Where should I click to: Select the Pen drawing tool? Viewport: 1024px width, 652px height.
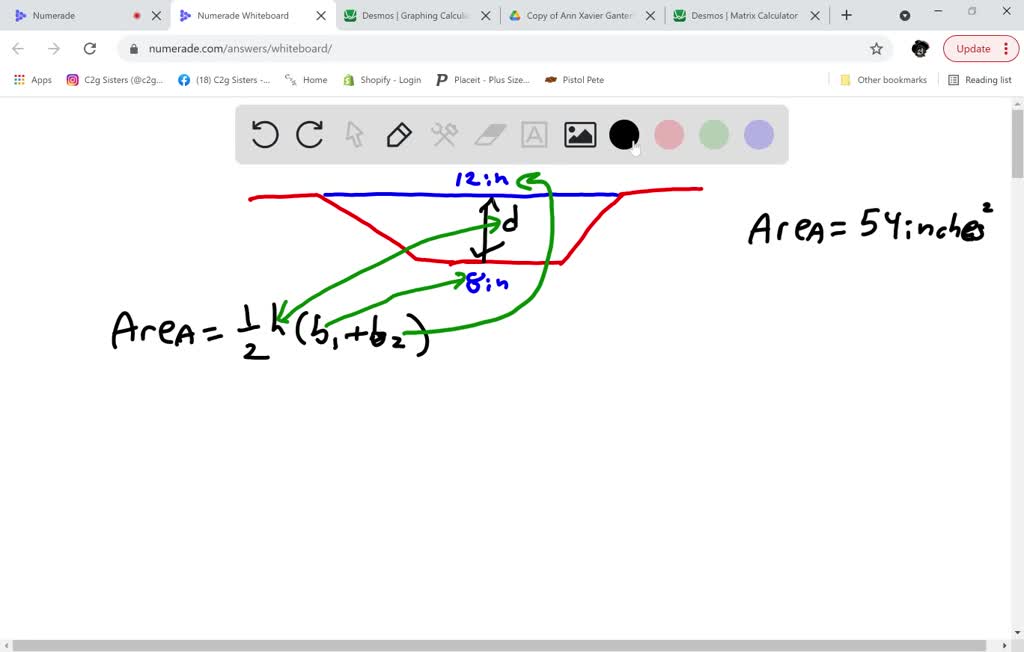point(399,134)
